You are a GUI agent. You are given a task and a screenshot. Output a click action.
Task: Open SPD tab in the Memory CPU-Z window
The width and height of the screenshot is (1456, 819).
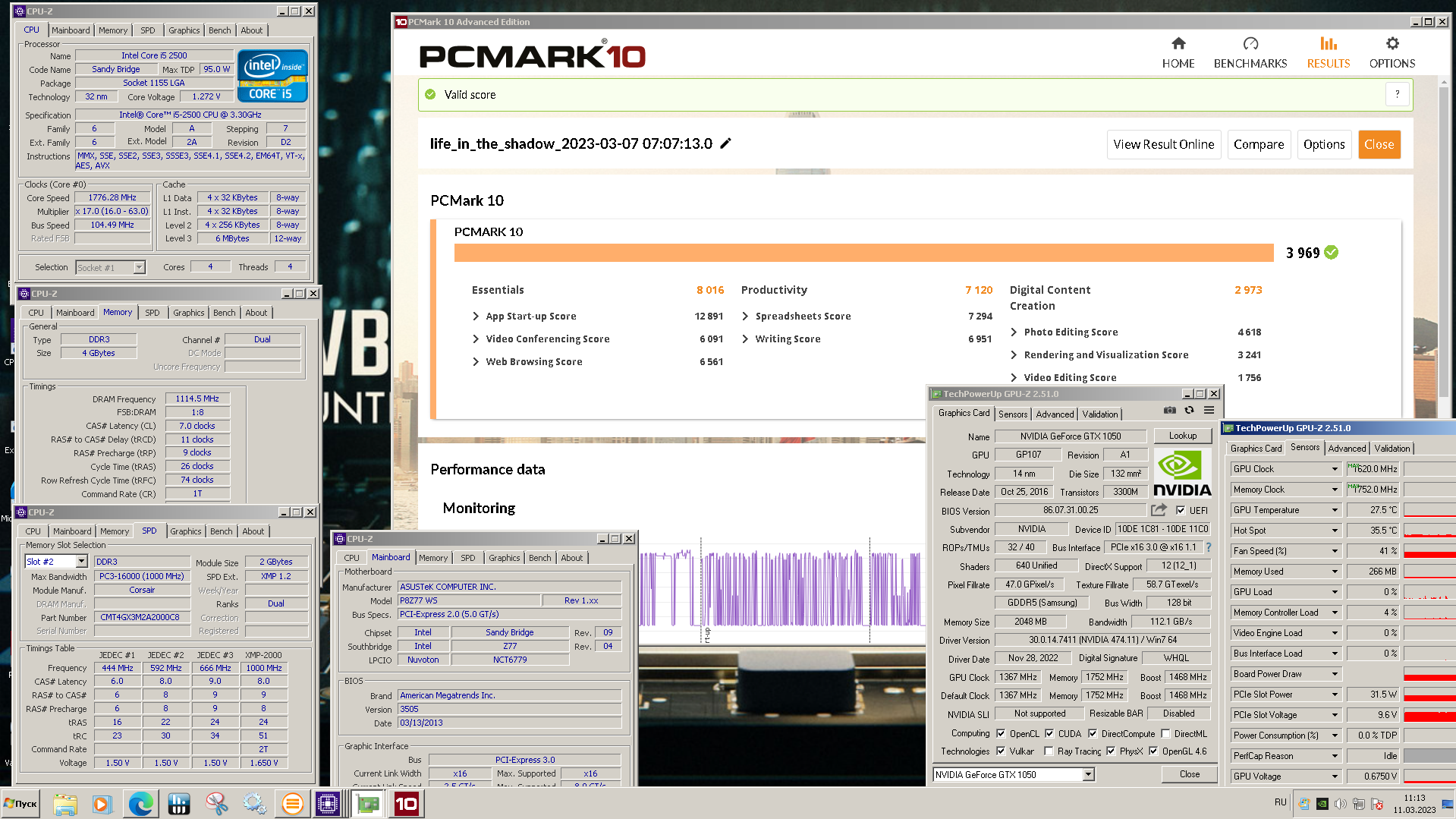153,313
